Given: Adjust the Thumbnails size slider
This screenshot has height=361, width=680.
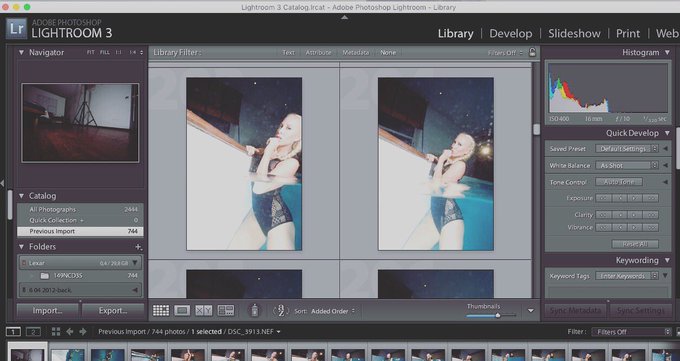Looking at the screenshot, I should 498,315.
